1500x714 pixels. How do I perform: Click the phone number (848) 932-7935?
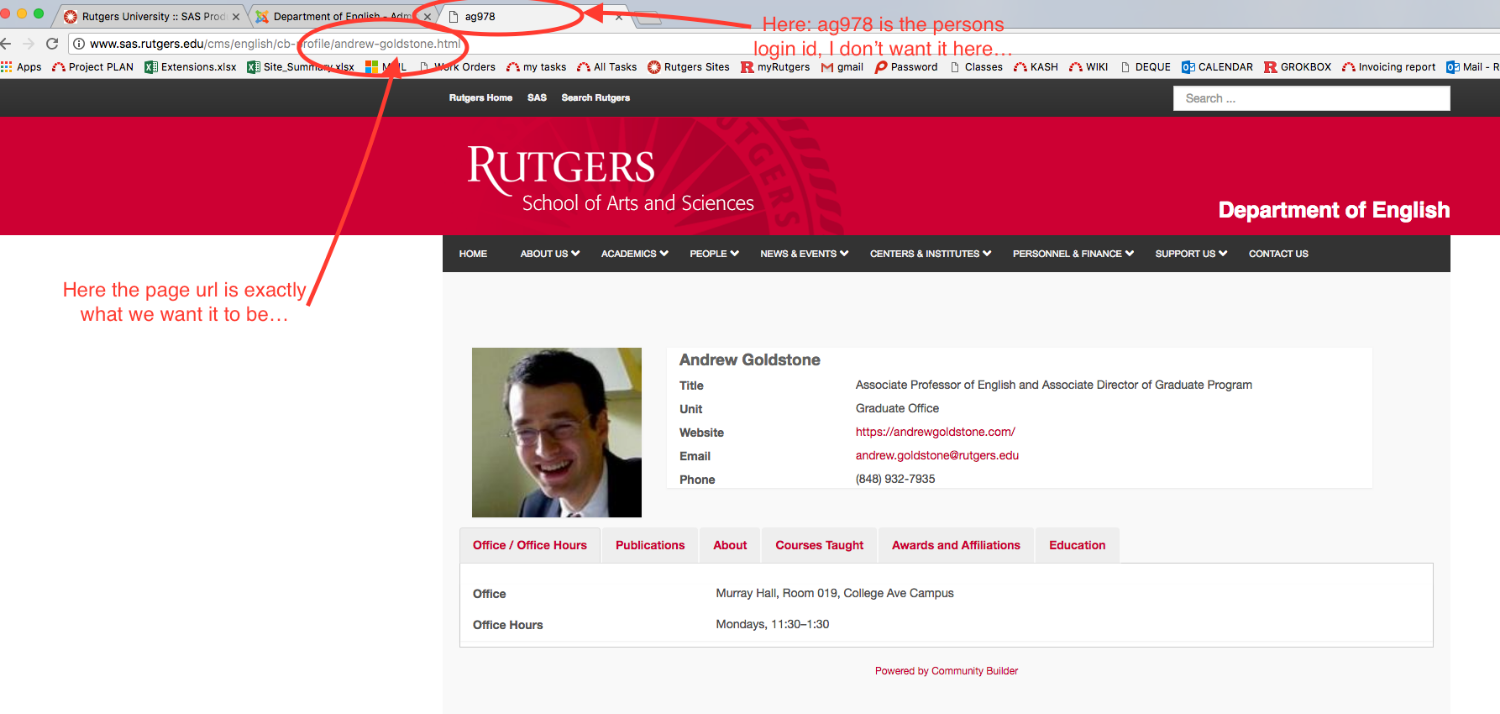pyautogui.click(x=895, y=480)
